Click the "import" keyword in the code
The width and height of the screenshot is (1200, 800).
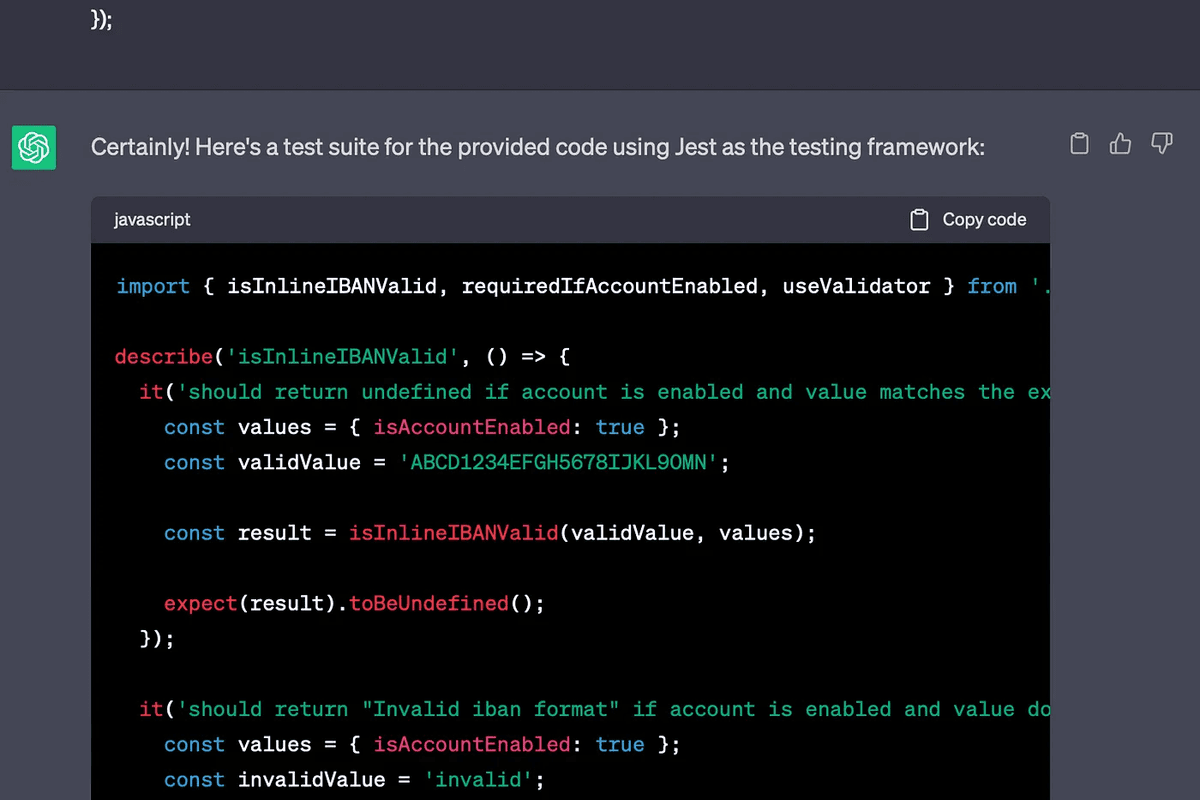(153, 286)
